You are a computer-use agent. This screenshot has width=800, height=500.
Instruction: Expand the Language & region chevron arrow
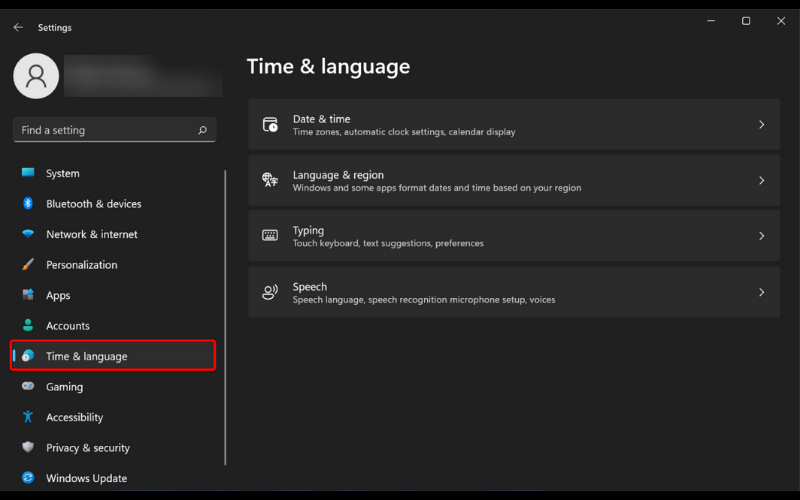click(x=761, y=181)
